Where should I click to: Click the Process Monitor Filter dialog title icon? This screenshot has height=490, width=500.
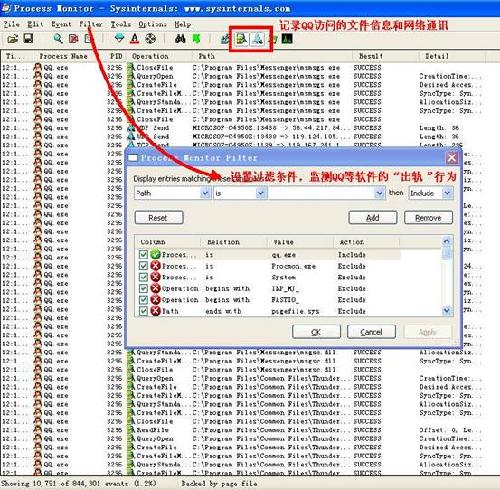tap(133, 158)
